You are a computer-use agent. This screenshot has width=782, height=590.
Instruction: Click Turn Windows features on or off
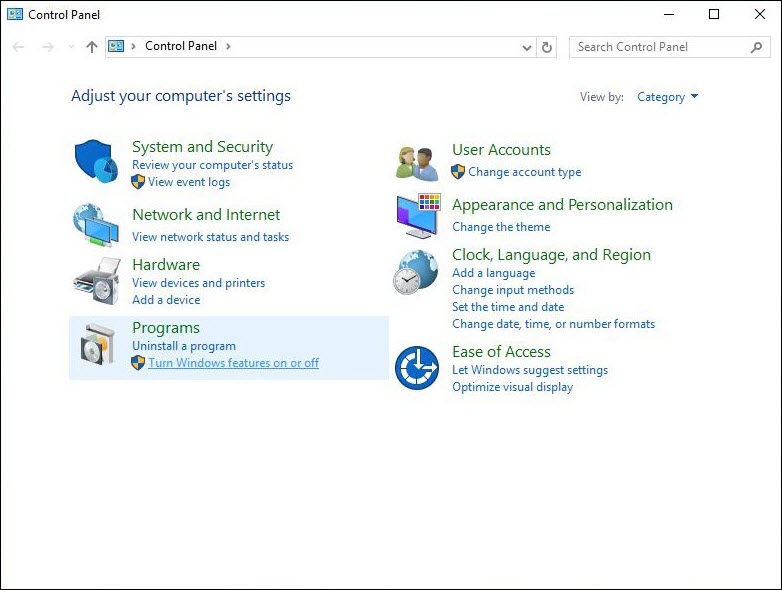point(233,363)
